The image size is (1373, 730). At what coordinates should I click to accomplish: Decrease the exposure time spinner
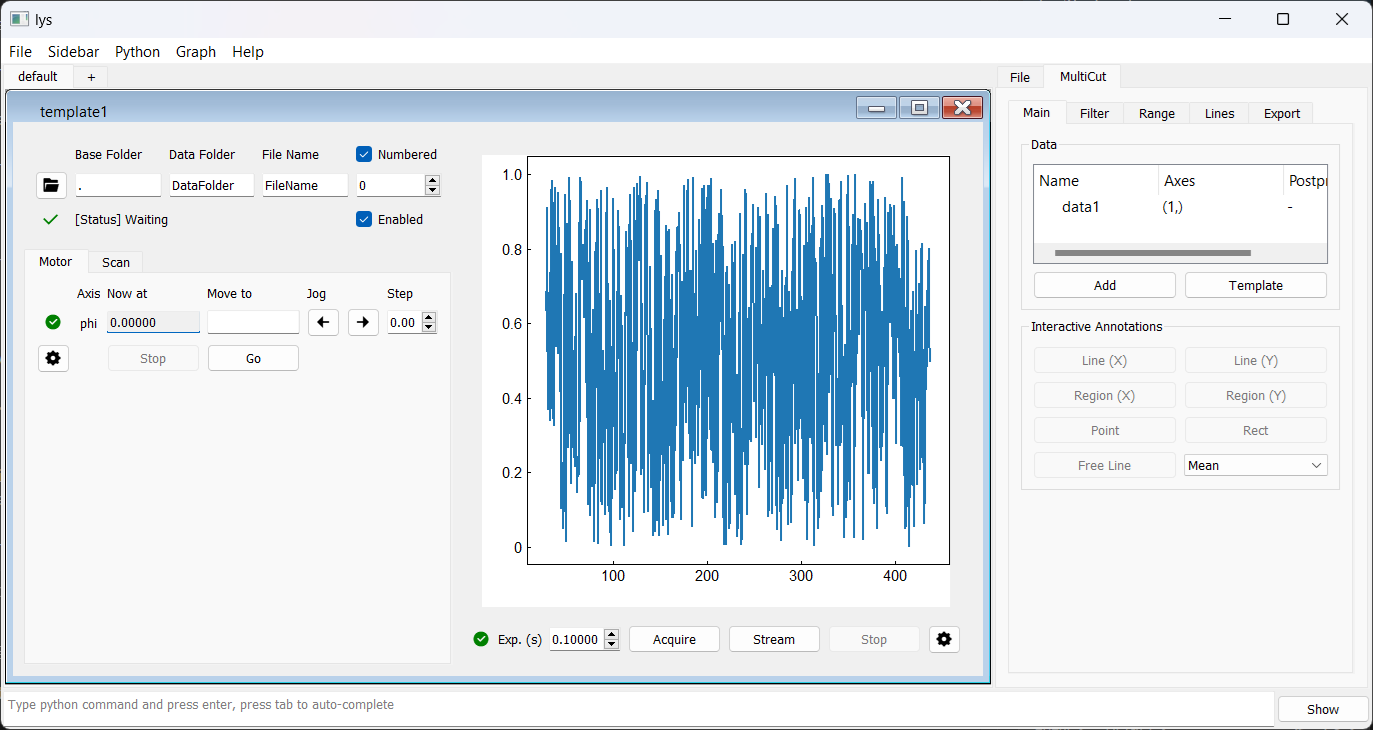tap(612, 644)
